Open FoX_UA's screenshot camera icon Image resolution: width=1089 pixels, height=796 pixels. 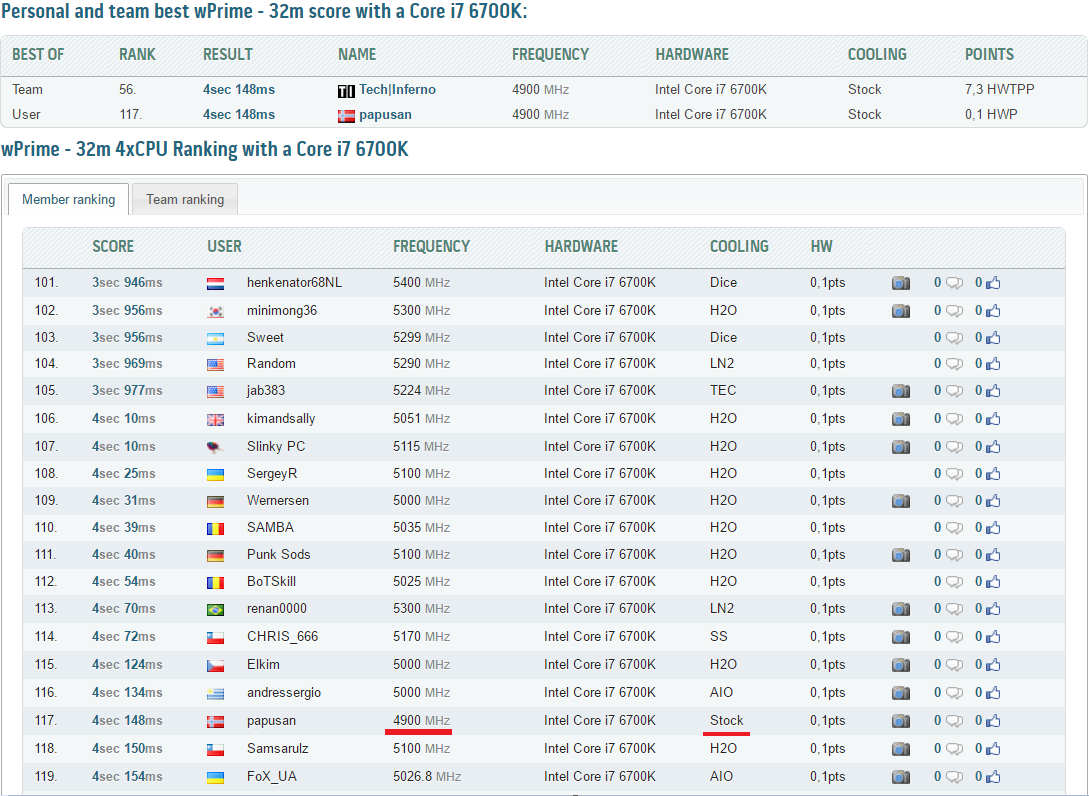[901, 777]
